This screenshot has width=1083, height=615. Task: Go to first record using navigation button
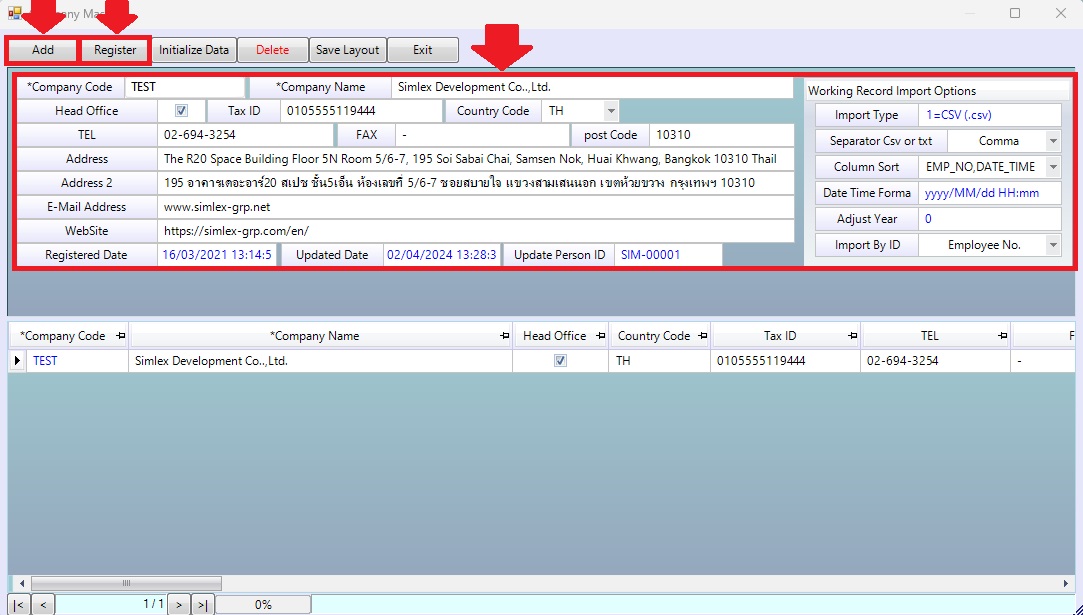[18, 604]
